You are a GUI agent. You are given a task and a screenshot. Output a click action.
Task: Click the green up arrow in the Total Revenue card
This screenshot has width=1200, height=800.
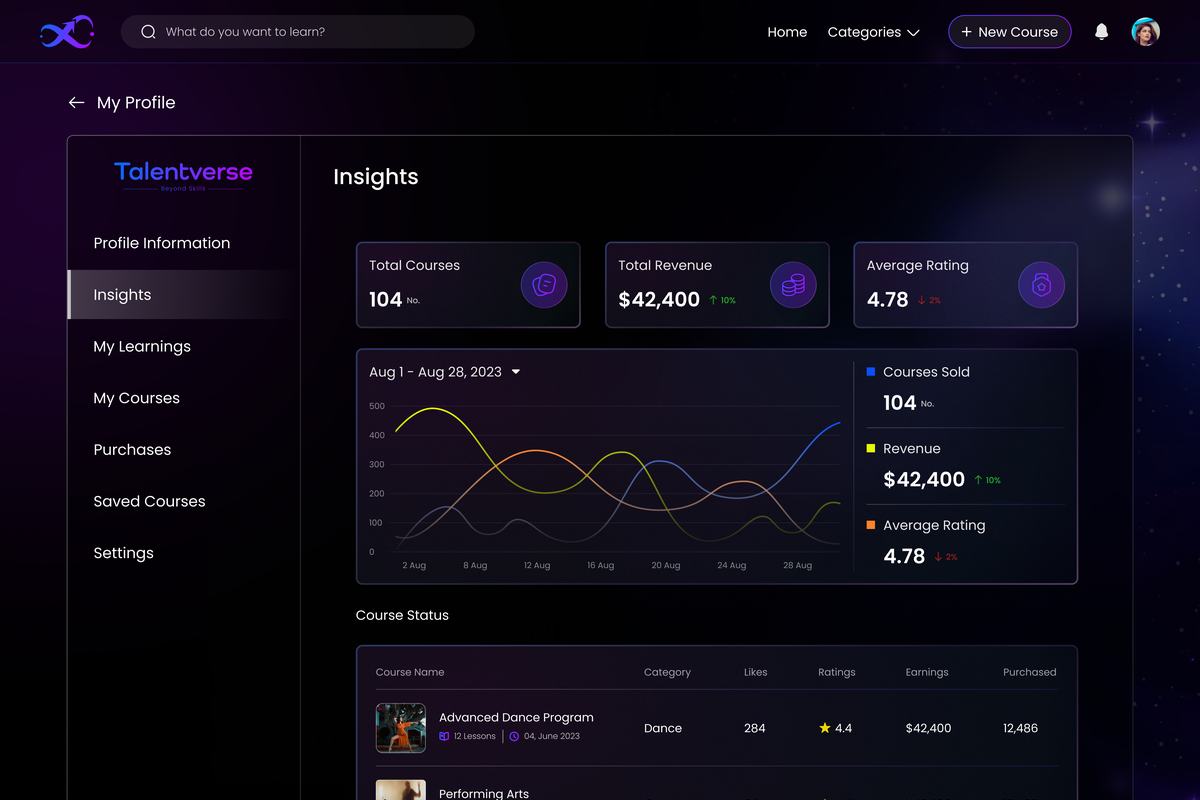point(713,300)
